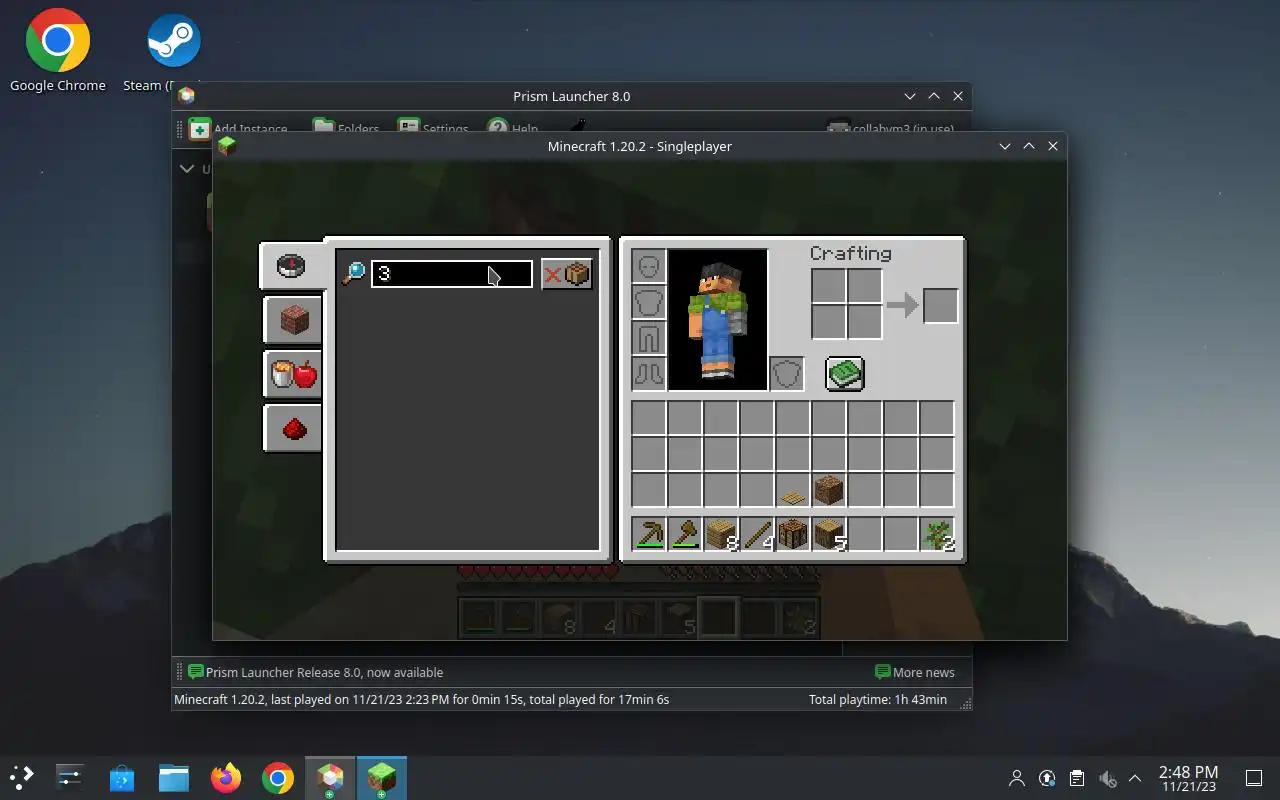The width and height of the screenshot is (1280, 800).
Task: Open the Steam desktop shortcut
Action: (x=173, y=51)
